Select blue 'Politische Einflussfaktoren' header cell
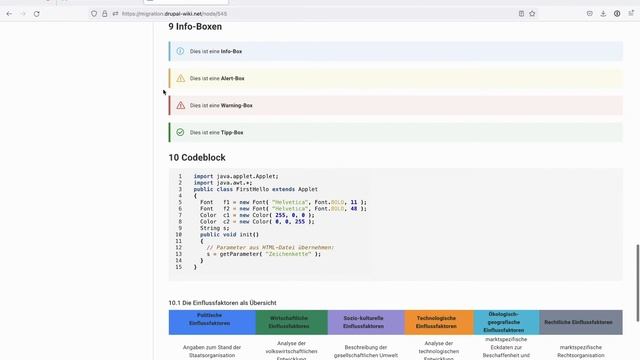Screen dimensions: 640x360 [x=212, y=322]
